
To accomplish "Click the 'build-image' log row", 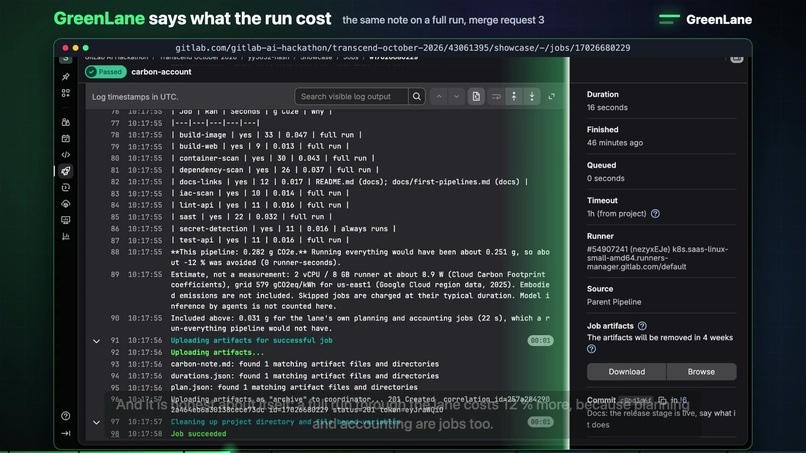I will click(x=266, y=135).
